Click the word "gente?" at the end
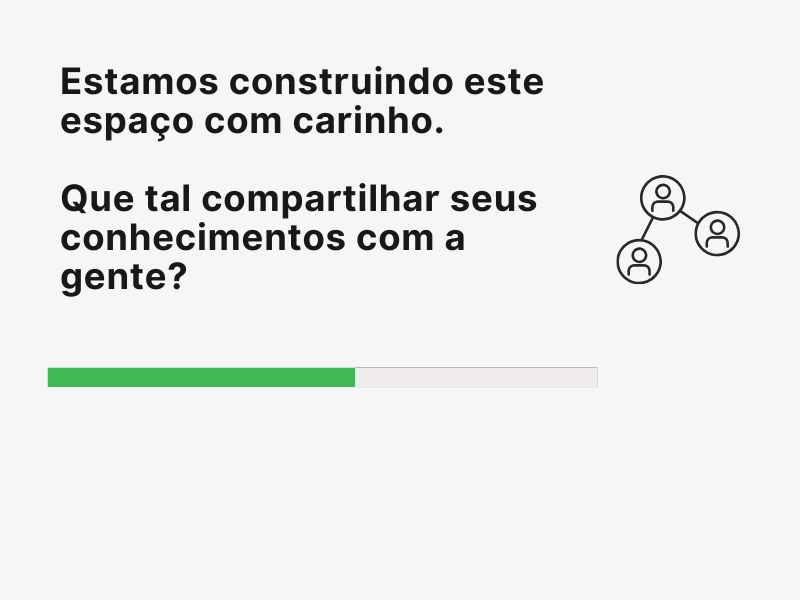The image size is (800, 600). click(x=124, y=279)
